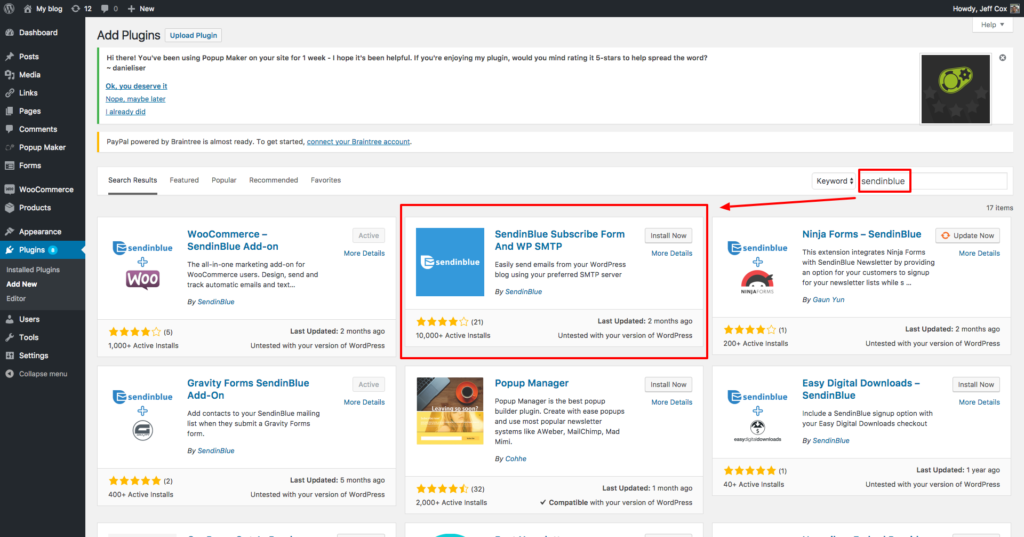Image resolution: width=1024 pixels, height=537 pixels.
Task: Open More Details for SendinBlue Subscribe Form
Action: [671, 253]
